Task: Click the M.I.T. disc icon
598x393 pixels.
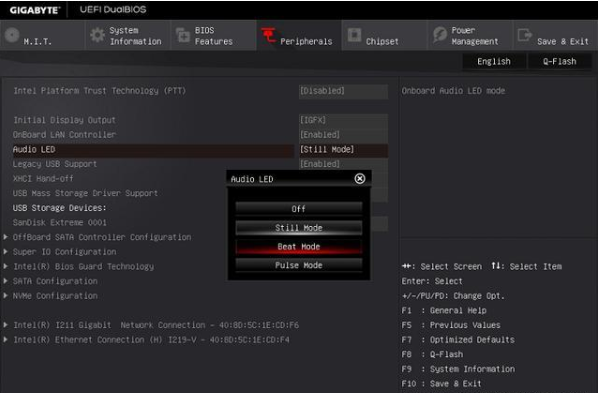Action: (x=12, y=35)
